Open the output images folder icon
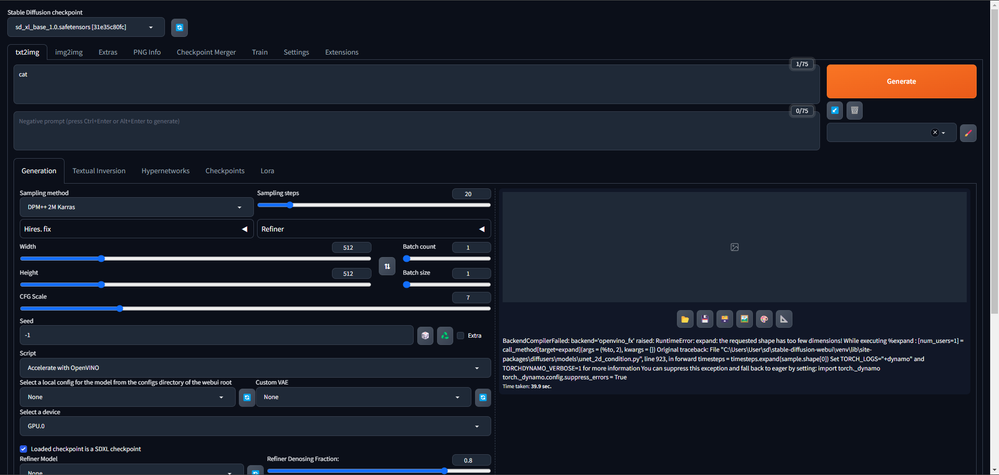This screenshot has width=999, height=475. click(685, 319)
